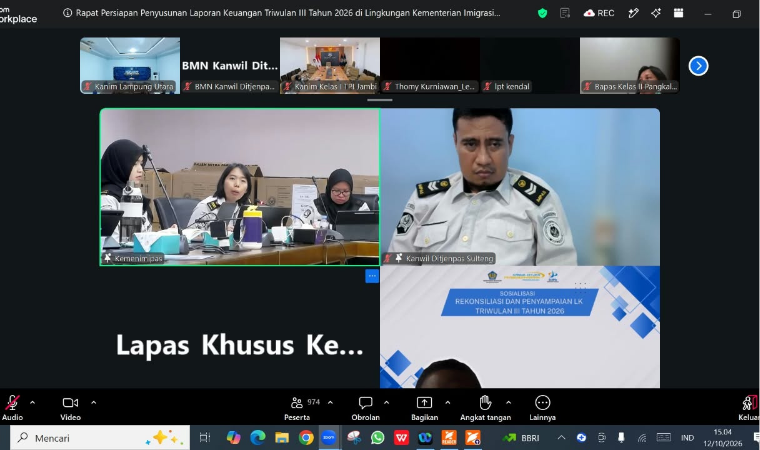Click the Sosialisasi Rekonsiliasi presentation tile
Screen dimensions: 760x450
[520, 327]
